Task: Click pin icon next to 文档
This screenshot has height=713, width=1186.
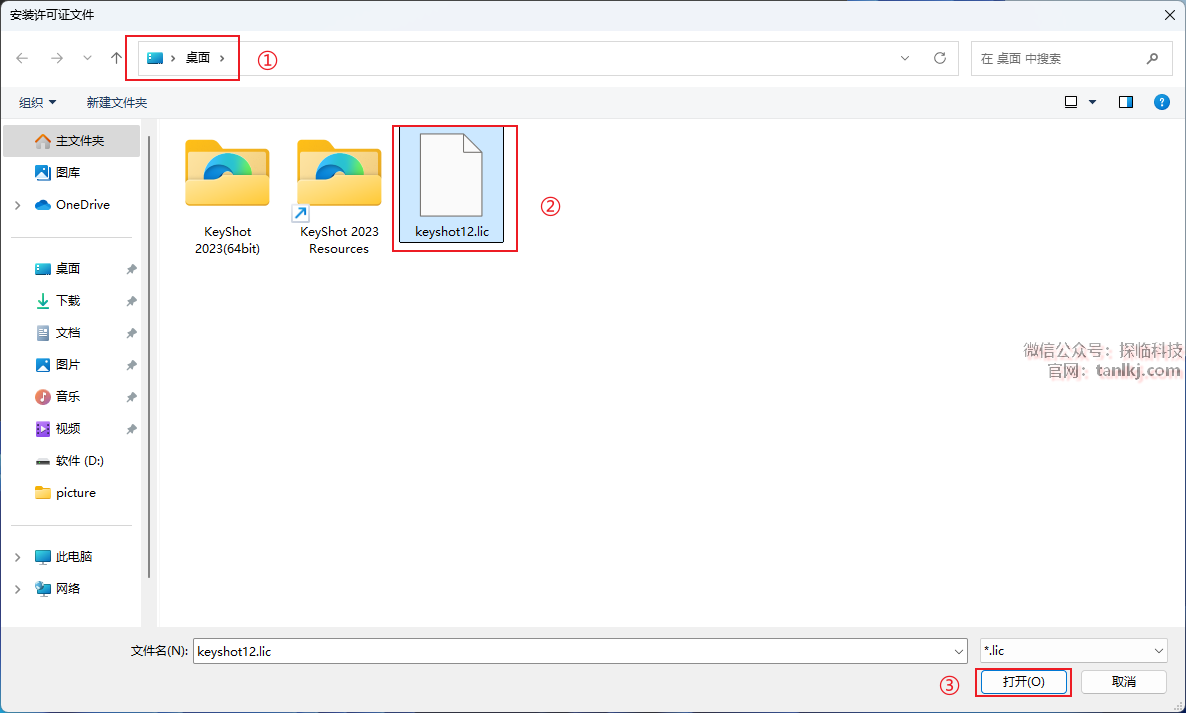Action: [x=131, y=333]
